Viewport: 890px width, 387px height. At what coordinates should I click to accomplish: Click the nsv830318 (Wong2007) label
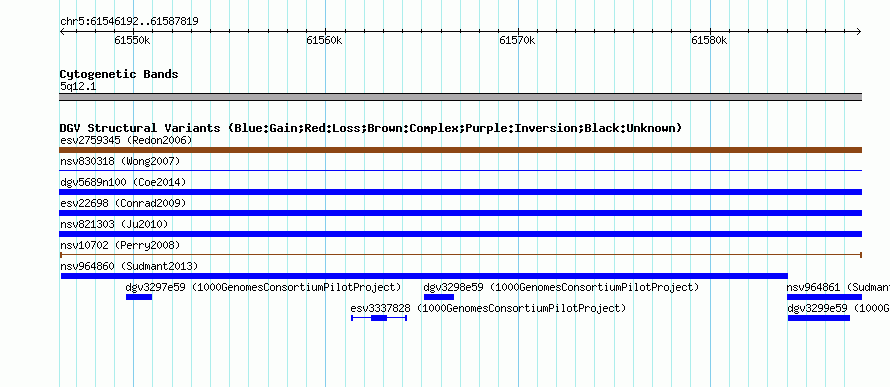click(120, 161)
